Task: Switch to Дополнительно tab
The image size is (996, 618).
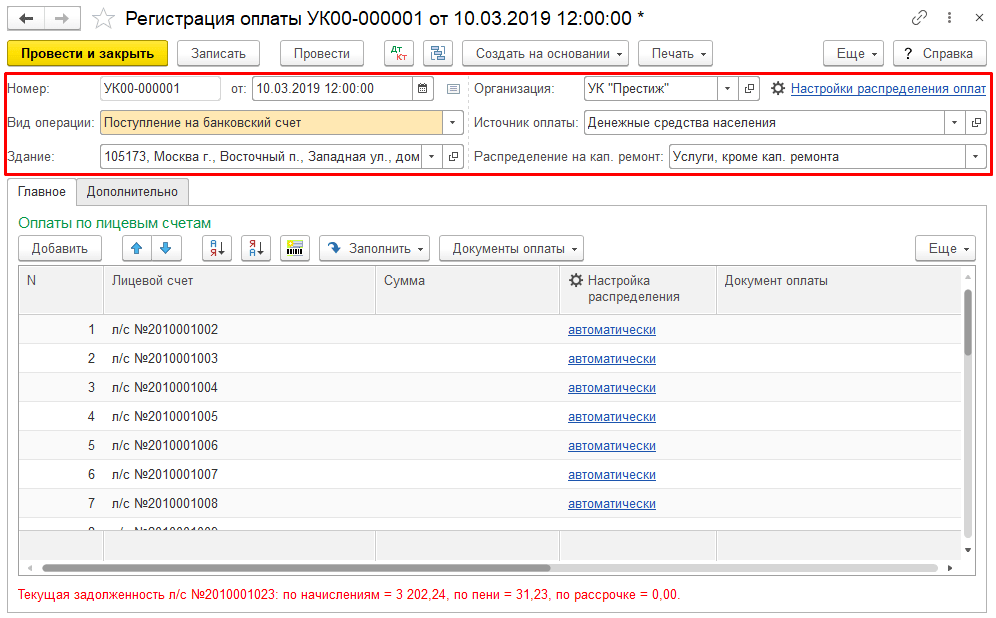Action: (x=132, y=192)
